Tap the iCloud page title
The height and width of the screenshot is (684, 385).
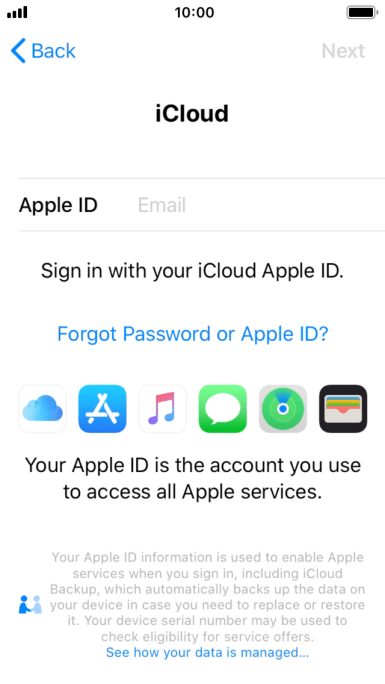tap(192, 114)
